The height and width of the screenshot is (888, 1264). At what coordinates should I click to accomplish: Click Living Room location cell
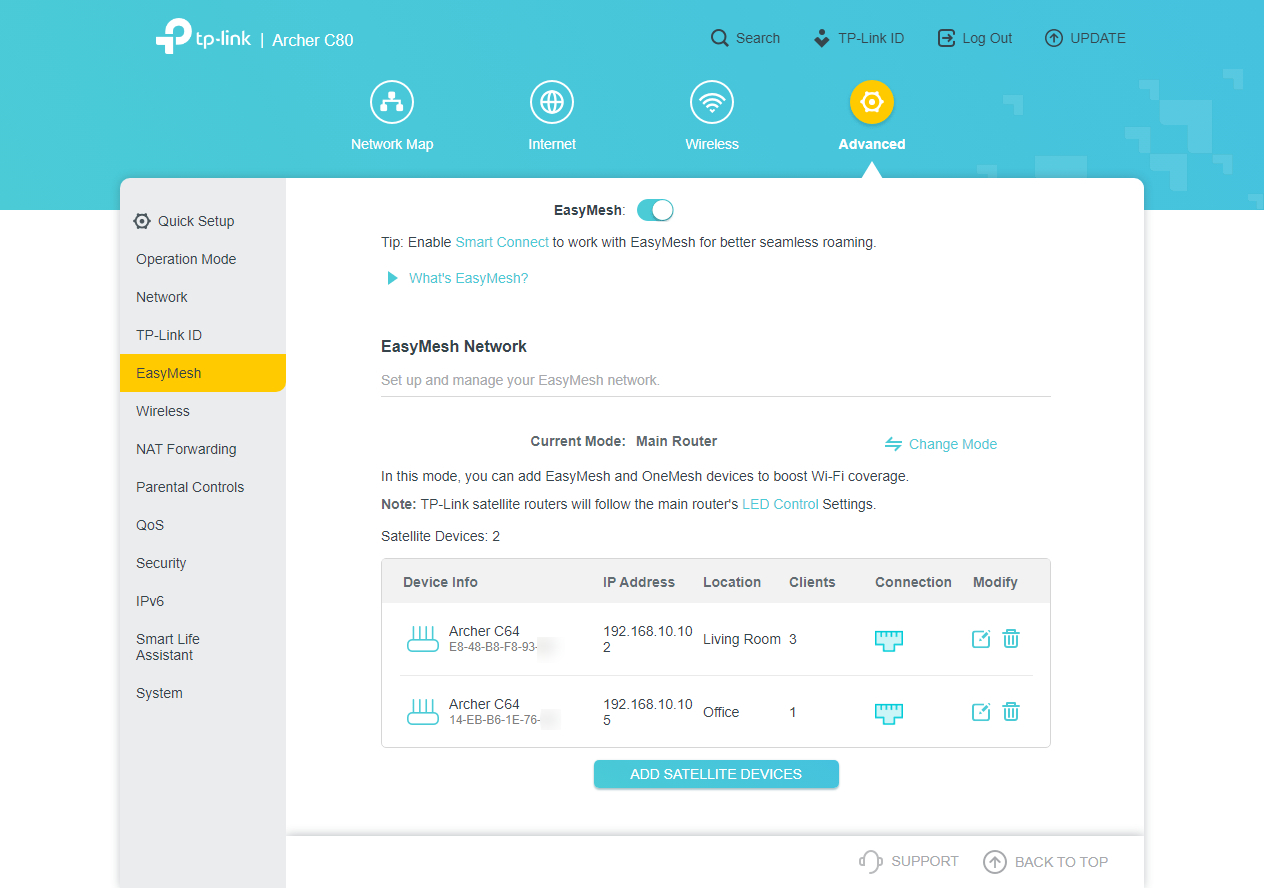742,639
